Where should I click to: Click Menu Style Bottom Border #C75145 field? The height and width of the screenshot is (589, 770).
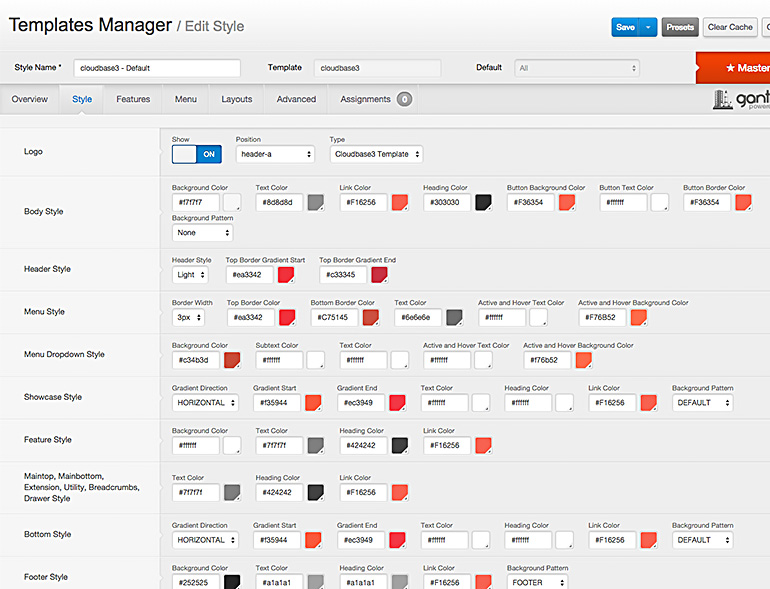[335, 317]
